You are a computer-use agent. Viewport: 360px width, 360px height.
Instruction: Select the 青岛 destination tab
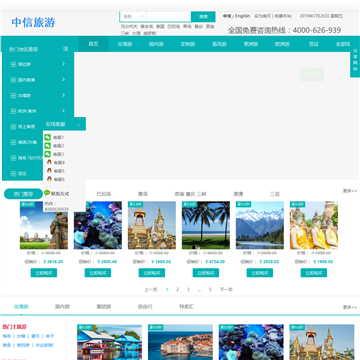pos(143,194)
